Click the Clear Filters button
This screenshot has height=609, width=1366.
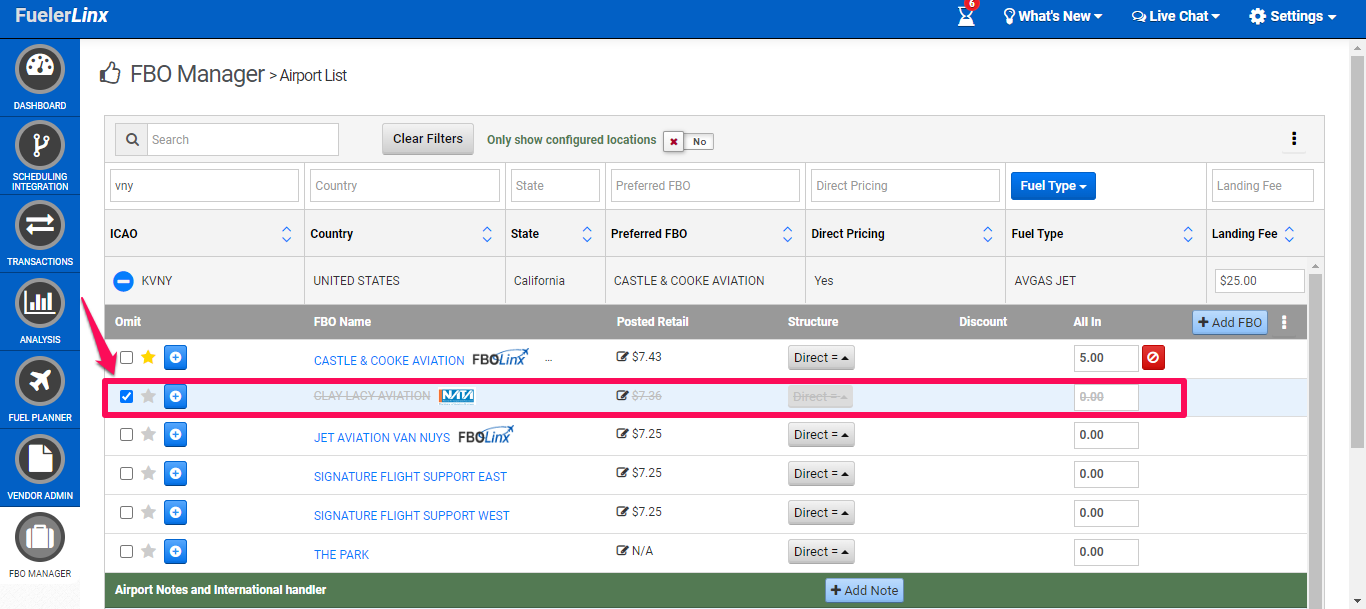click(428, 139)
